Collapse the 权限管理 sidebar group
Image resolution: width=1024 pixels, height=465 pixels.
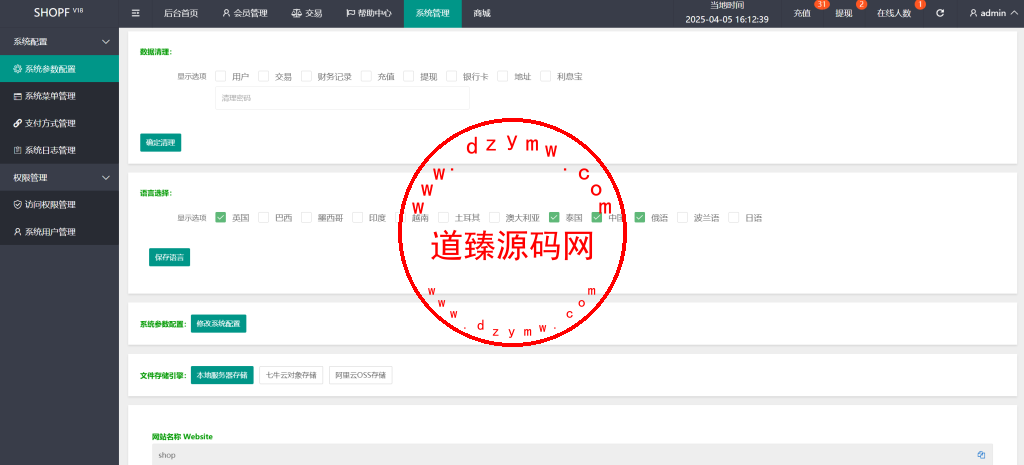[x=59, y=178]
